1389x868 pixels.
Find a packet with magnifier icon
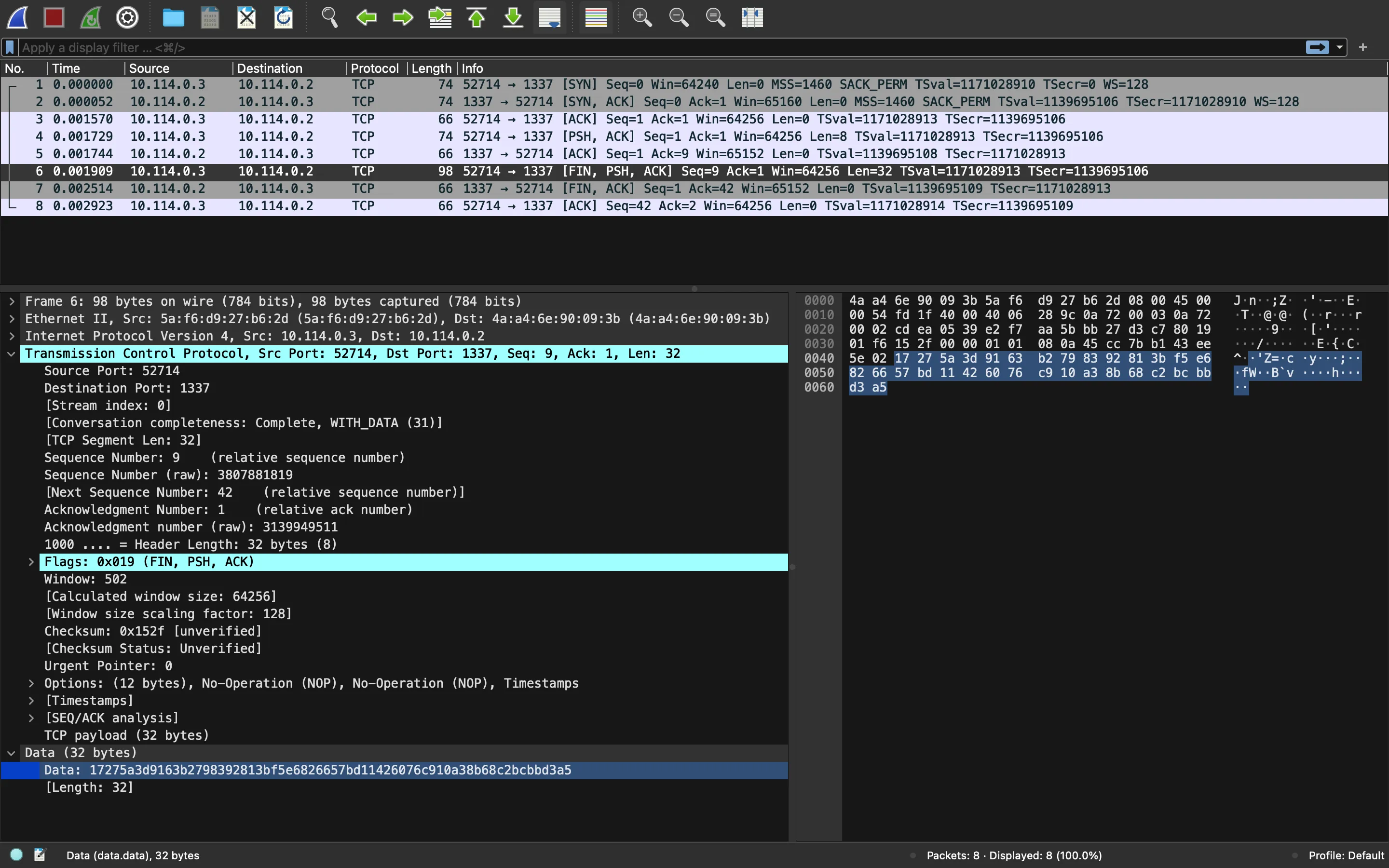329,17
